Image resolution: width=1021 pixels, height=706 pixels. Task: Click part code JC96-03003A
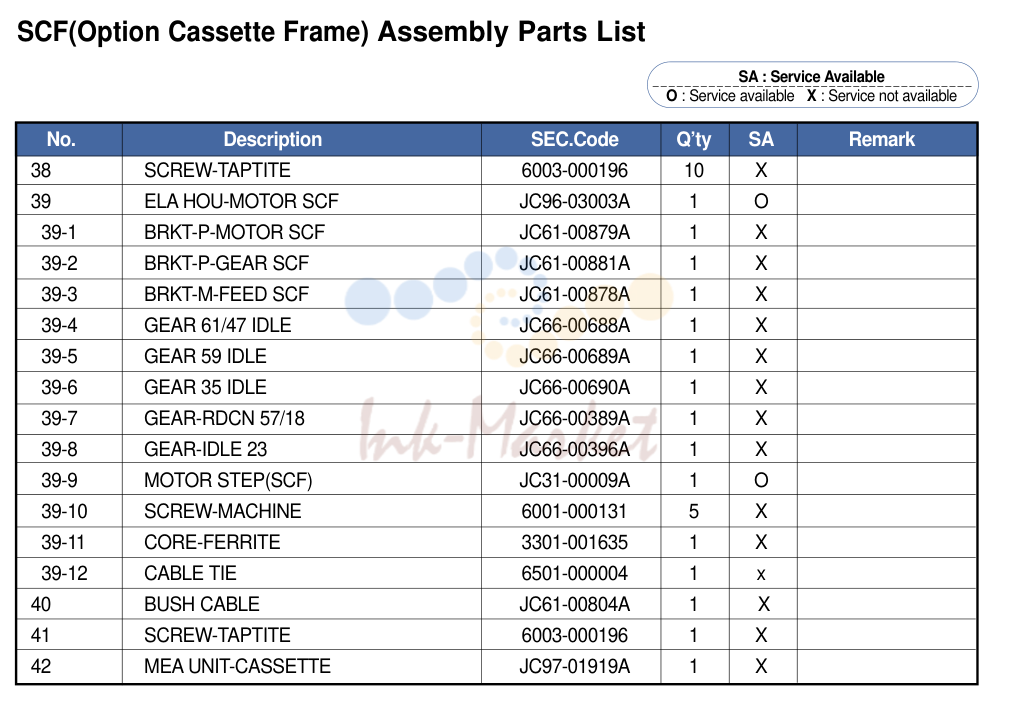574,201
